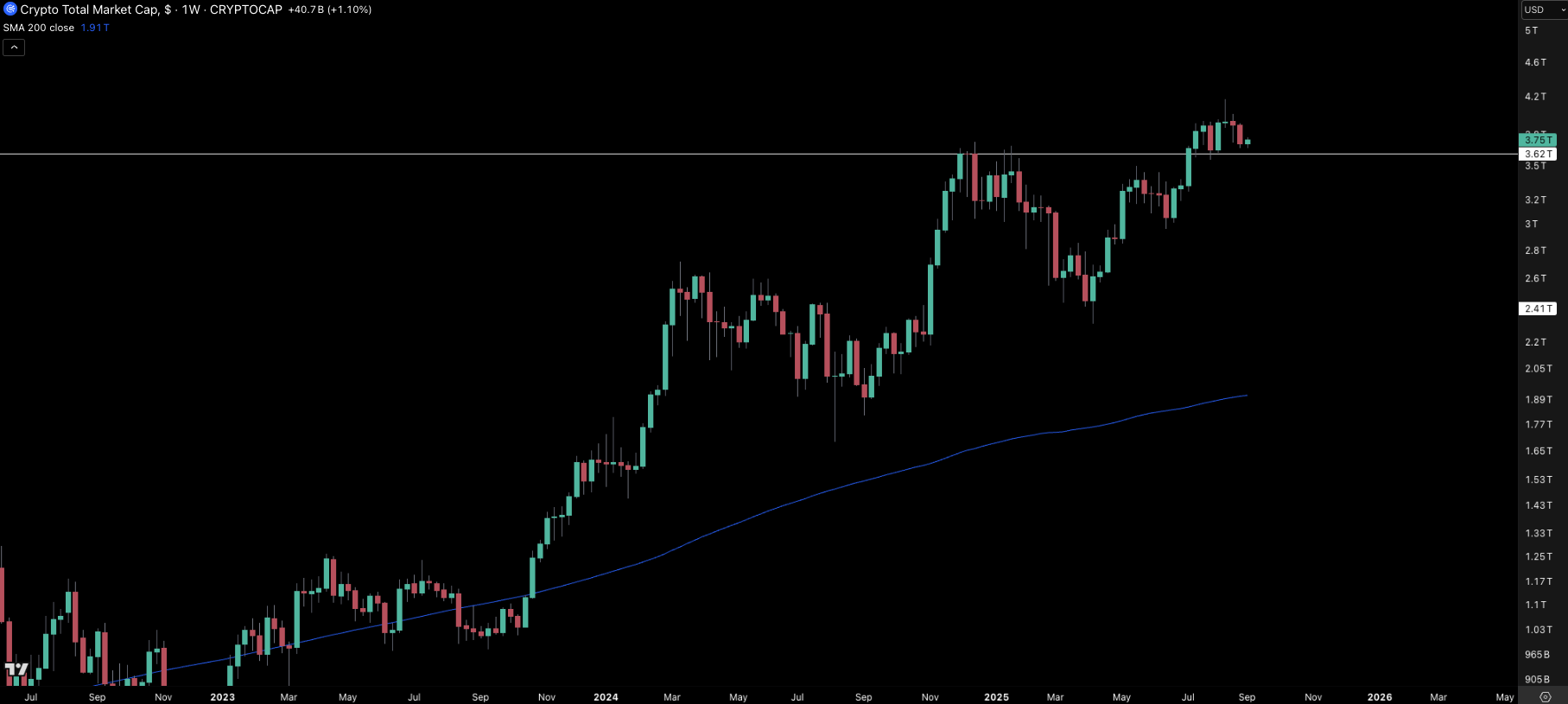Click the 2.2T price axis label
The height and width of the screenshot is (704, 1568).
point(1535,342)
